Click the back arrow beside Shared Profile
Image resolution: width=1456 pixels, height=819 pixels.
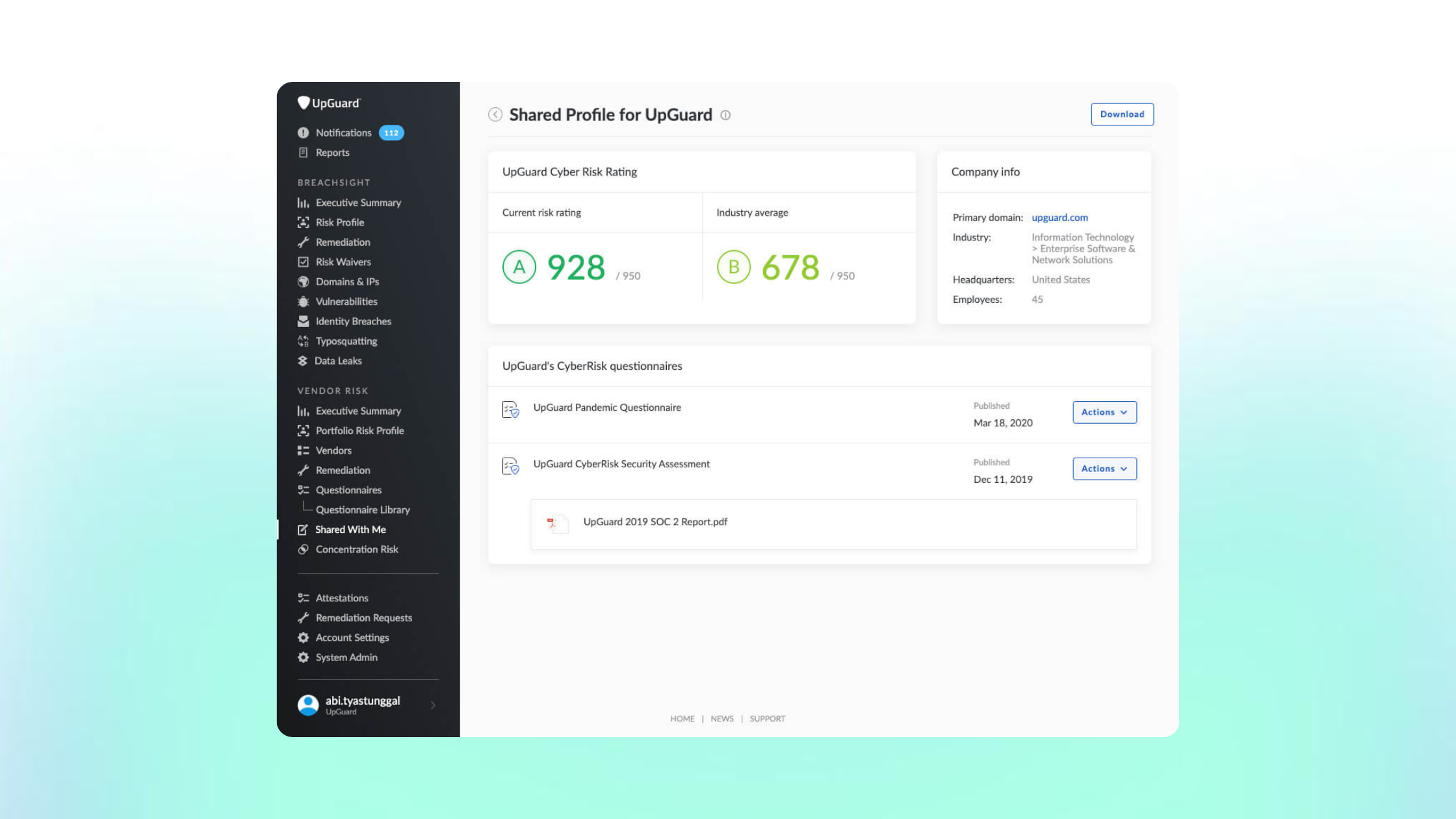(495, 114)
